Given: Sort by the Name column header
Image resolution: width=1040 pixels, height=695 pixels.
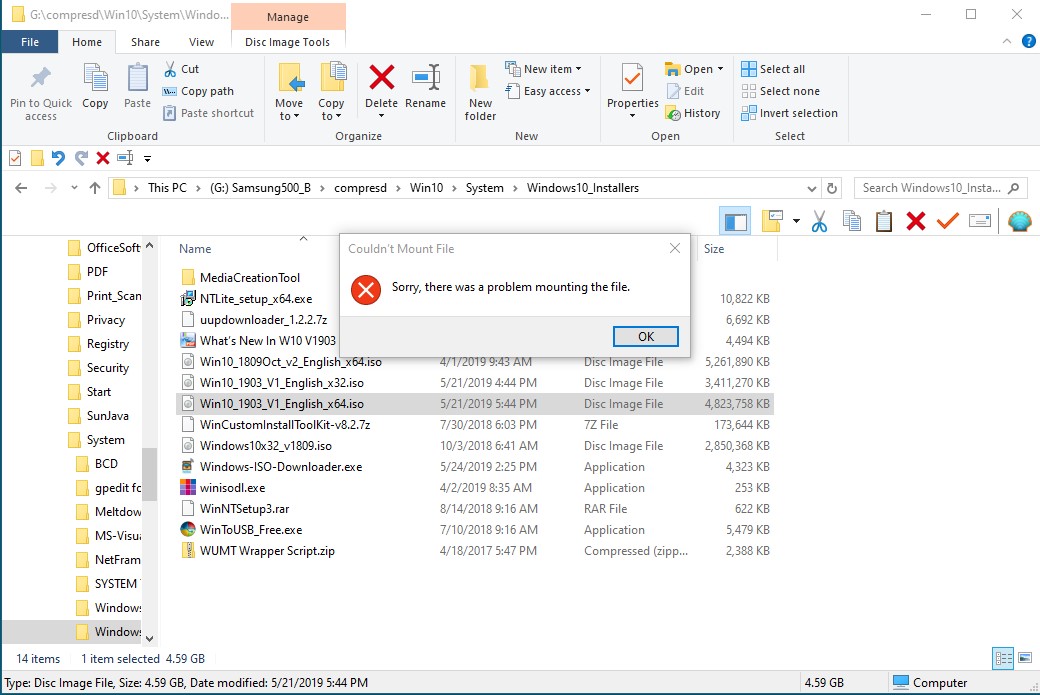Looking at the screenshot, I should click(195, 249).
